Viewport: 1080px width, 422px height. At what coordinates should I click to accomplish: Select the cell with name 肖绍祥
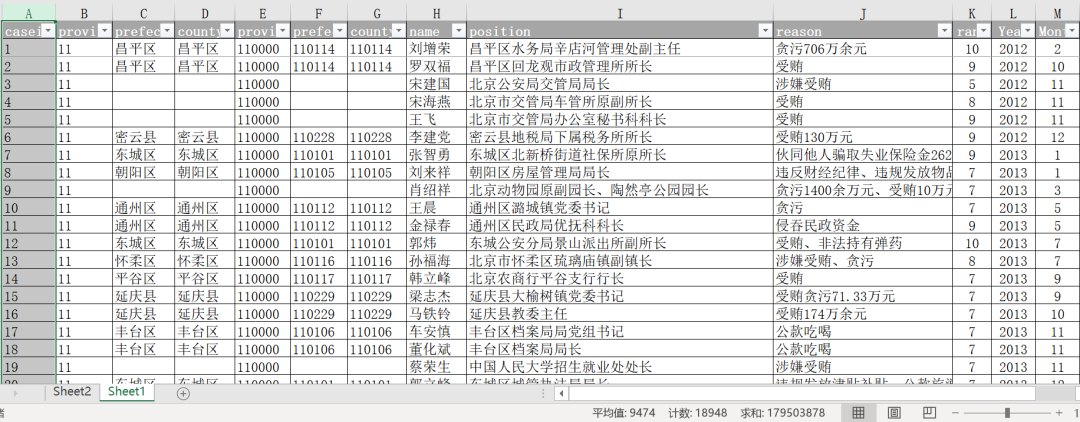tap(437, 189)
